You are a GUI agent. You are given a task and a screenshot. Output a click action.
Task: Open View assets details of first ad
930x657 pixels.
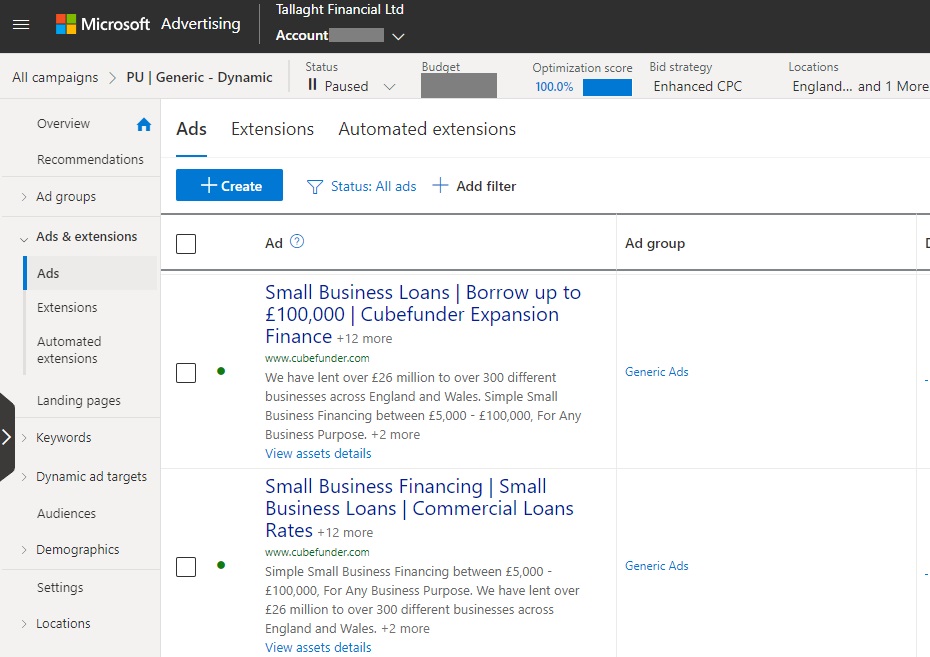pos(318,453)
